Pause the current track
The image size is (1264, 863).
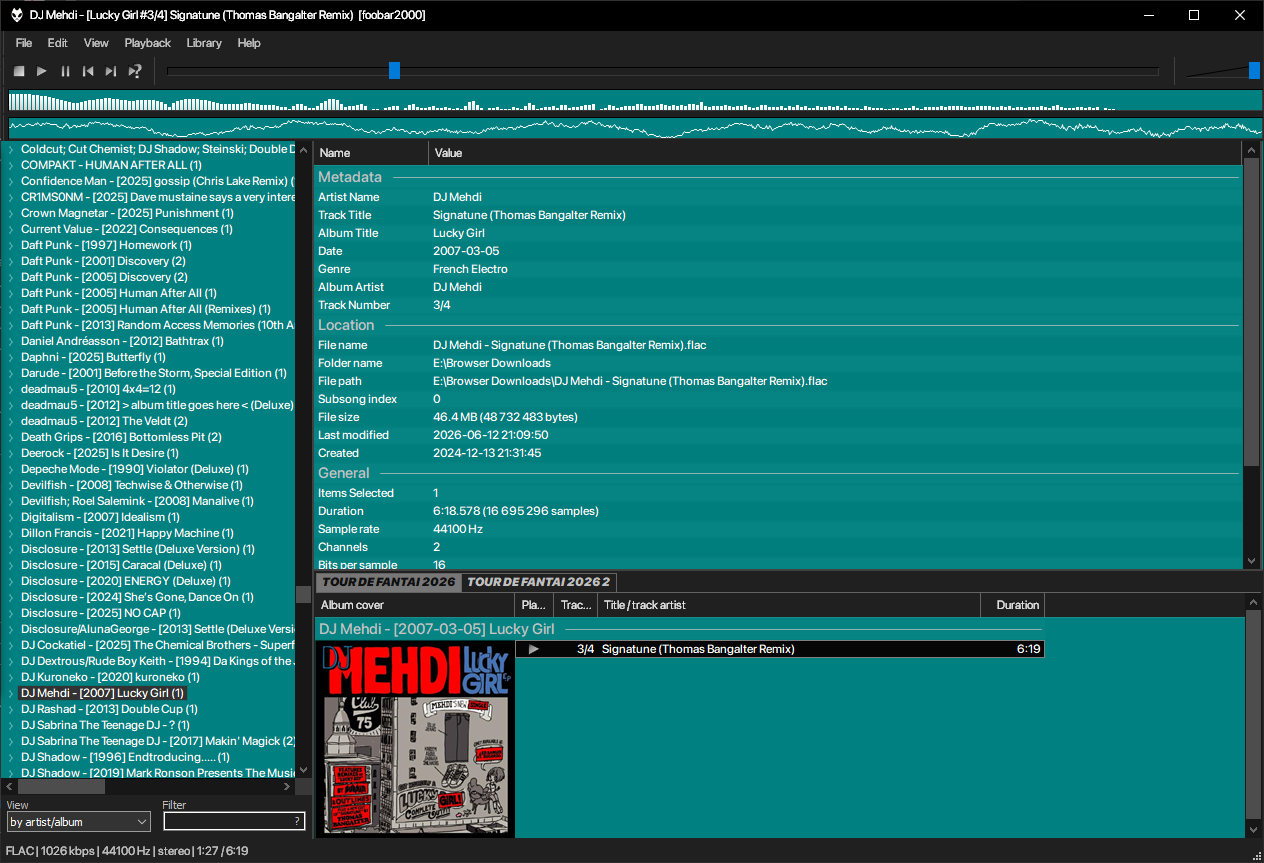pyautogui.click(x=65, y=71)
